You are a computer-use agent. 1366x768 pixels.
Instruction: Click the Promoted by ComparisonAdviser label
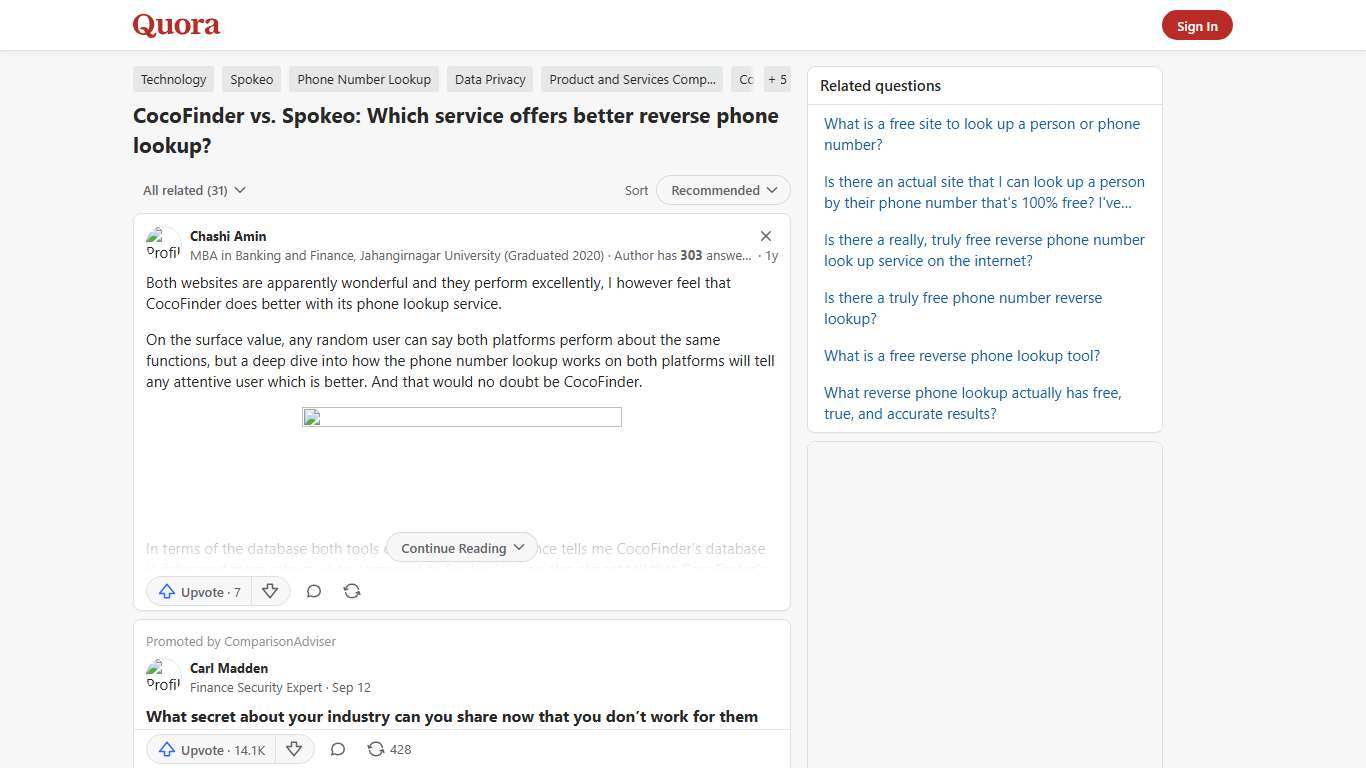point(241,641)
